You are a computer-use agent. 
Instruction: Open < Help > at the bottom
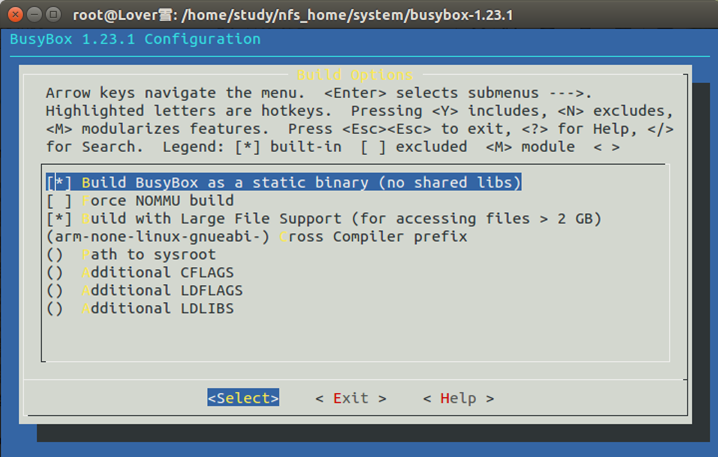[x=458, y=398]
